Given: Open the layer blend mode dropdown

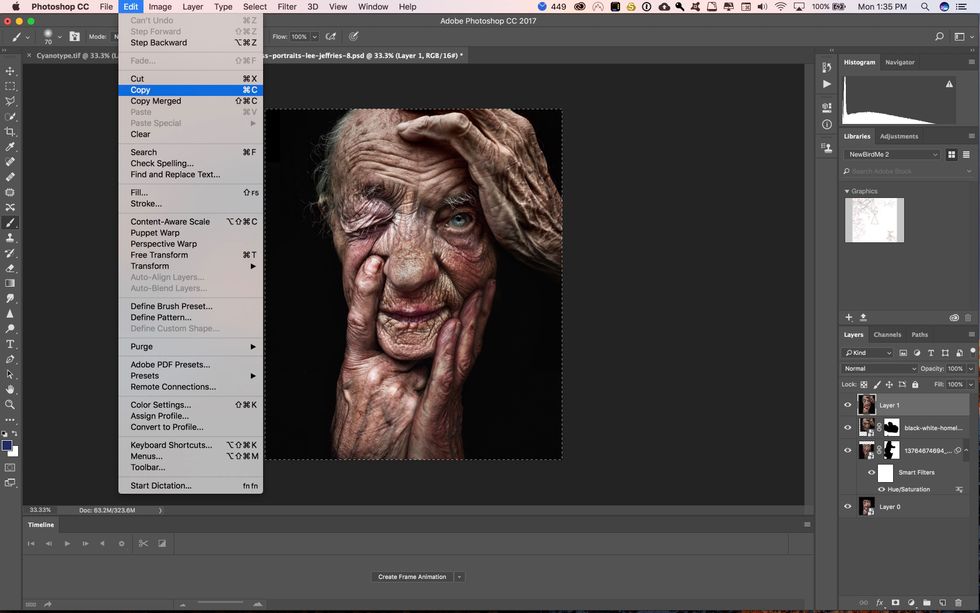Looking at the screenshot, I should coord(878,368).
